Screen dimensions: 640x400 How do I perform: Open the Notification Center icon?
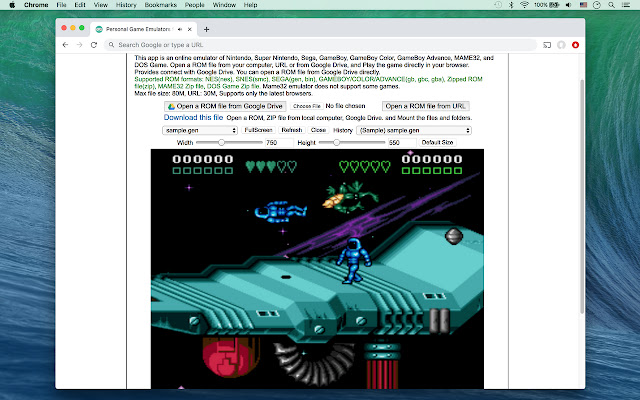[x=625, y=5]
